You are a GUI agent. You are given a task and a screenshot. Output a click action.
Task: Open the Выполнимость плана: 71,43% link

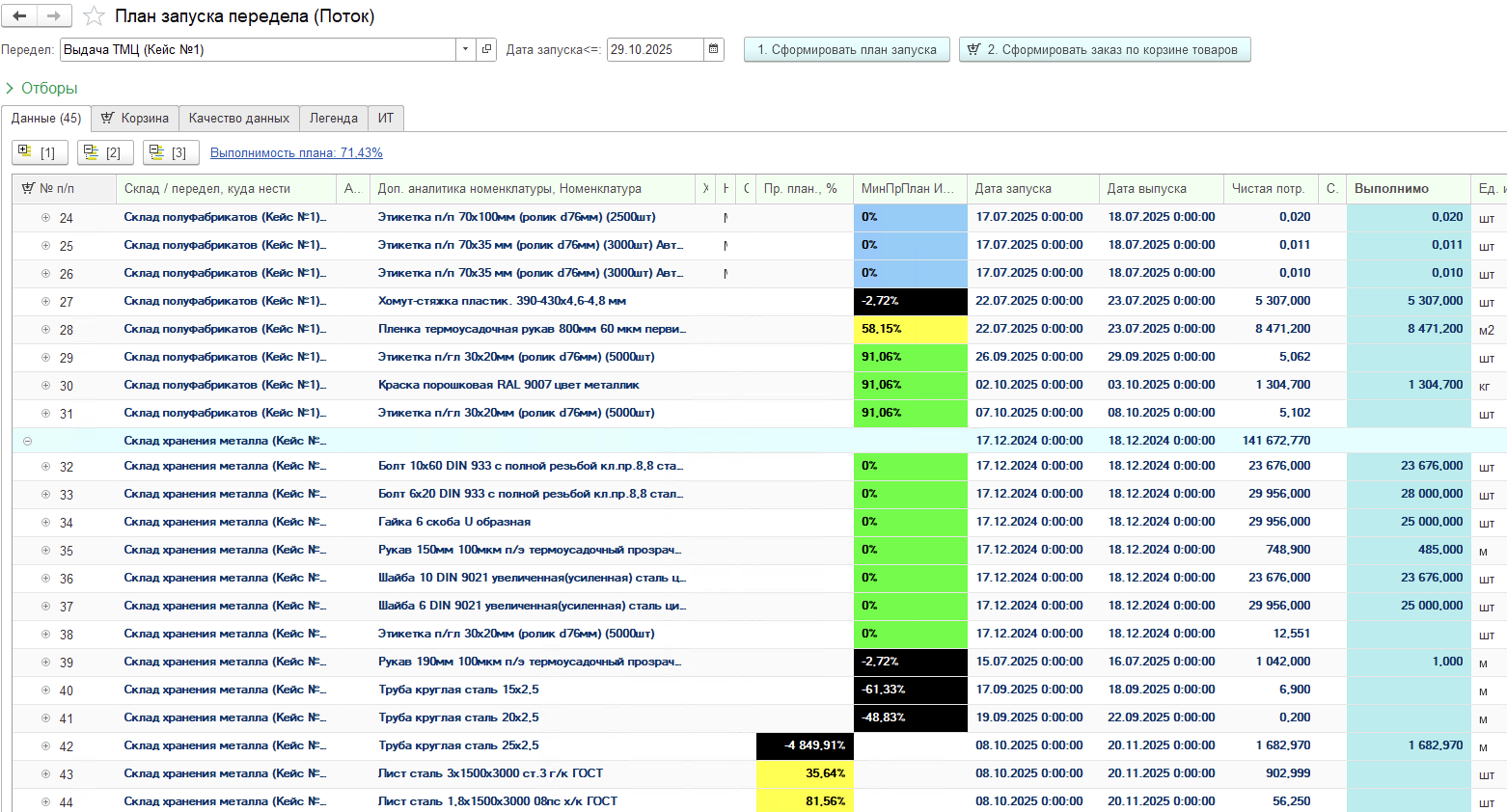tap(296, 153)
